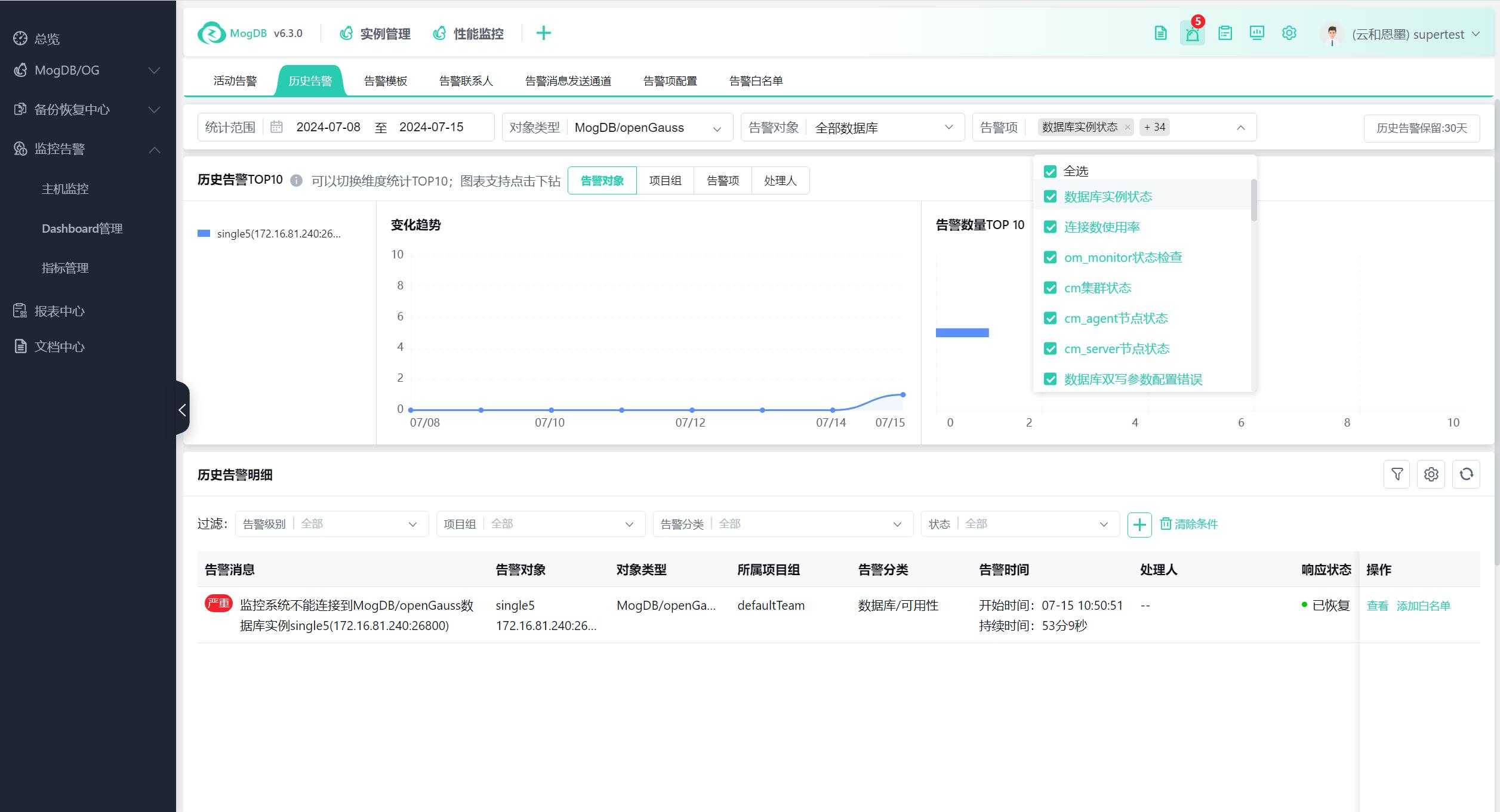Click 历史告警保留:30天 button
Image resolution: width=1500 pixels, height=812 pixels.
click(x=1422, y=128)
